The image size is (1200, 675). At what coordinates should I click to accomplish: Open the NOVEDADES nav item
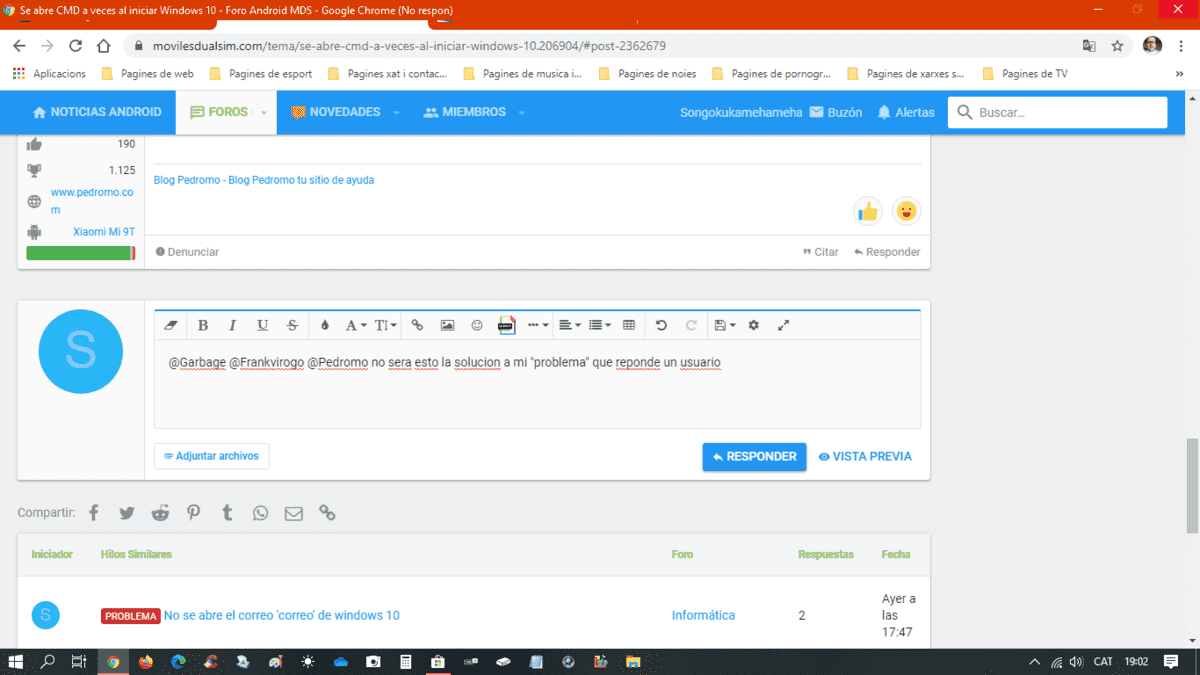coord(335,112)
